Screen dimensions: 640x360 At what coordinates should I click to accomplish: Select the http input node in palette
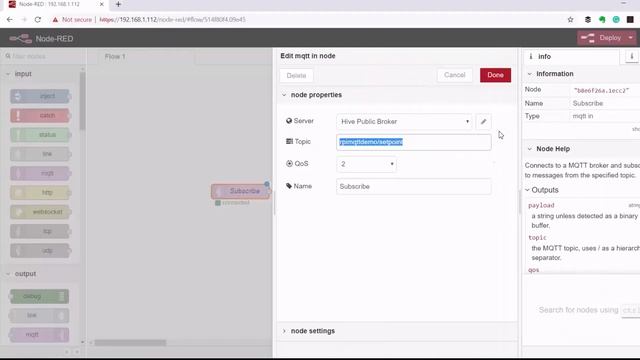click(x=40, y=193)
